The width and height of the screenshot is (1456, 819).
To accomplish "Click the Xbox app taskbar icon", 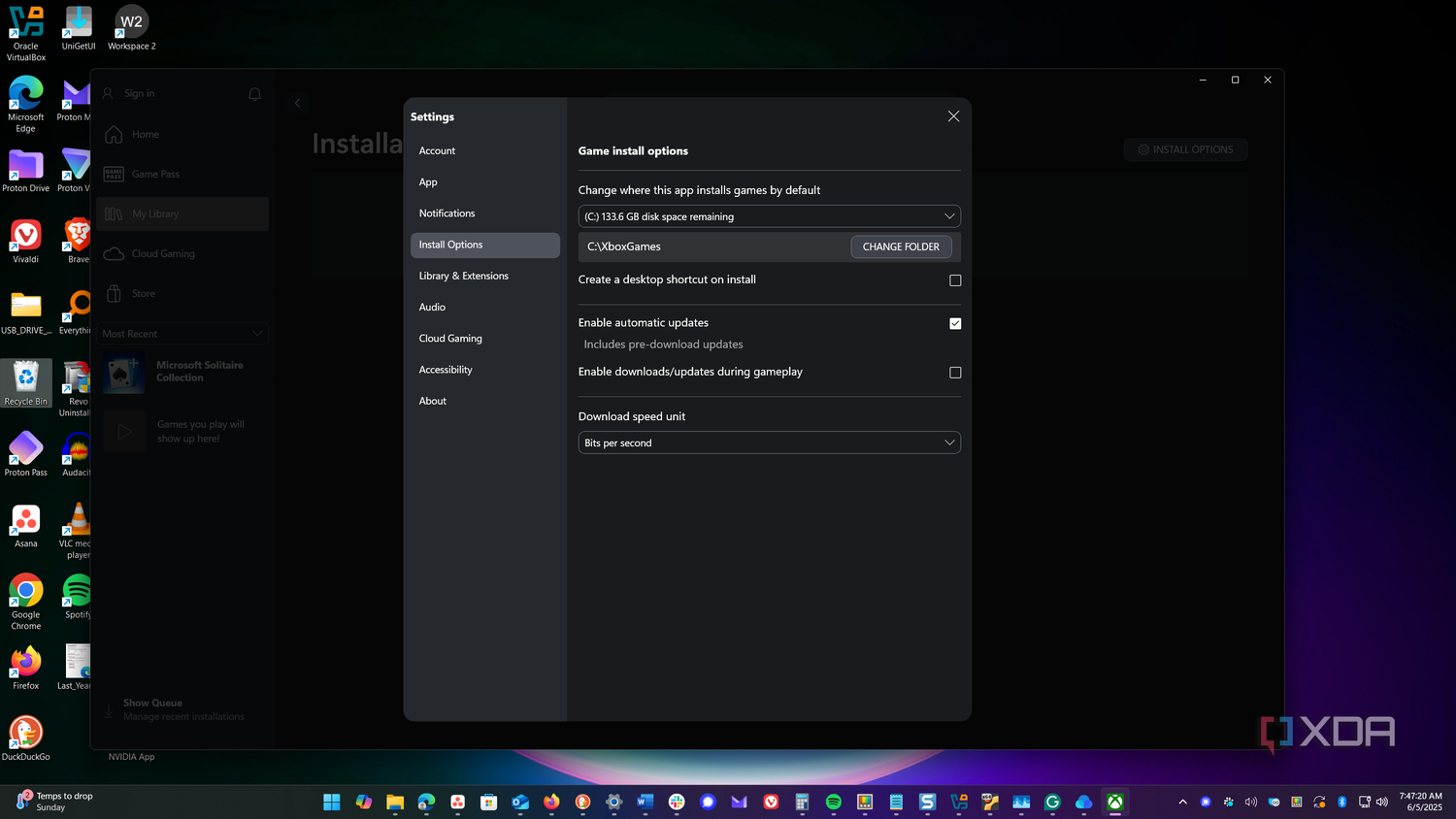I will [x=1115, y=802].
